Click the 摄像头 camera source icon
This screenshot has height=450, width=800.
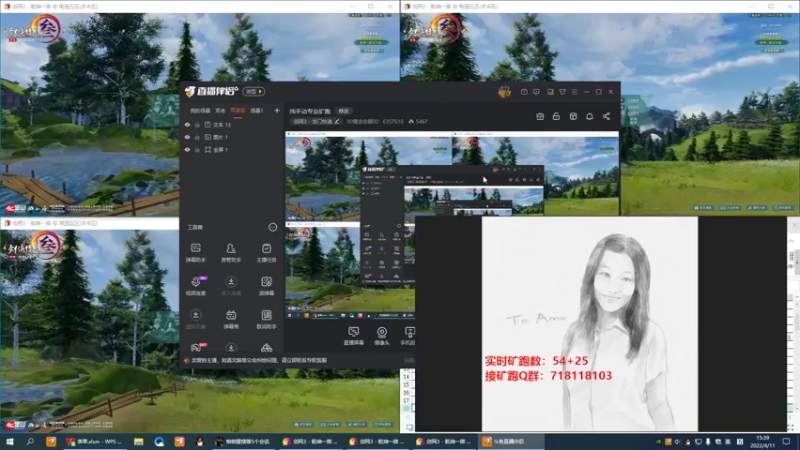[x=382, y=336]
